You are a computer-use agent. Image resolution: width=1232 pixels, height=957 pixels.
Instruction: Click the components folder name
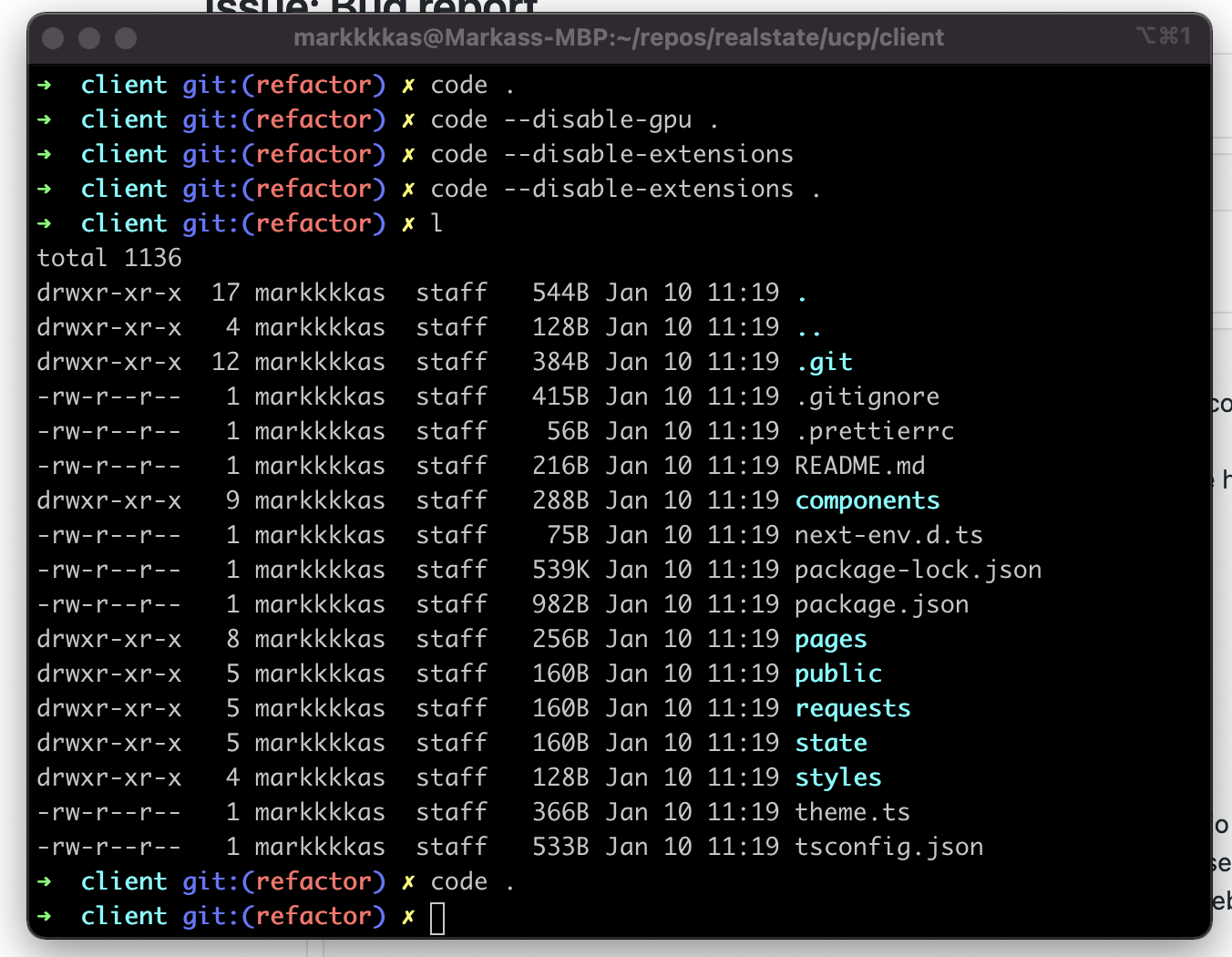pos(867,499)
